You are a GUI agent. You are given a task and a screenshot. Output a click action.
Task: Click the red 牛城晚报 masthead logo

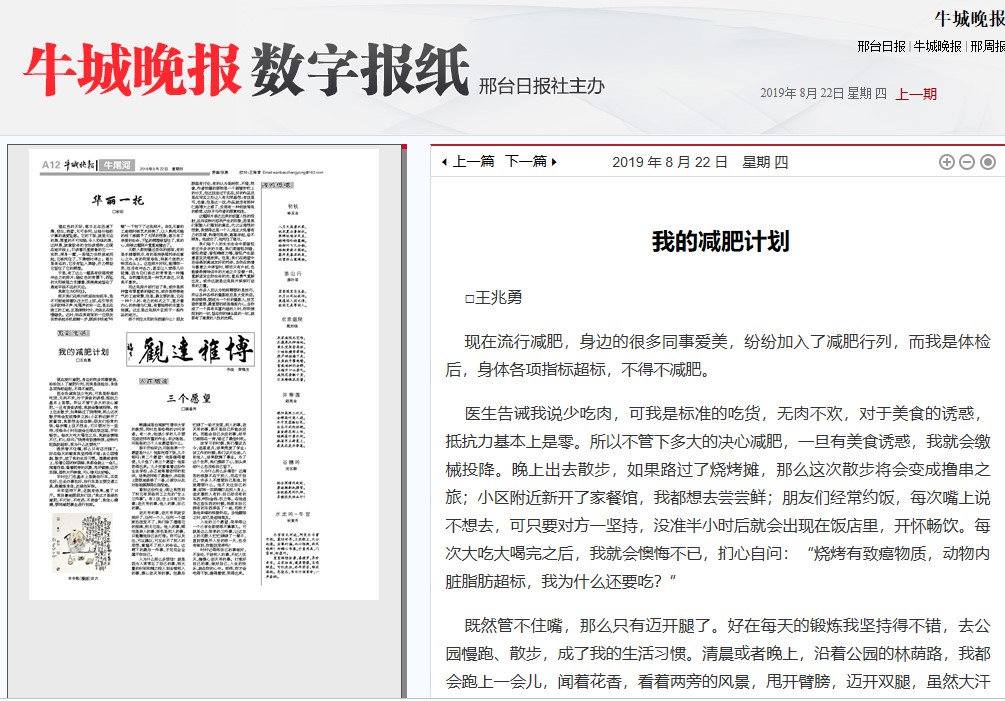pyautogui.click(x=132, y=70)
